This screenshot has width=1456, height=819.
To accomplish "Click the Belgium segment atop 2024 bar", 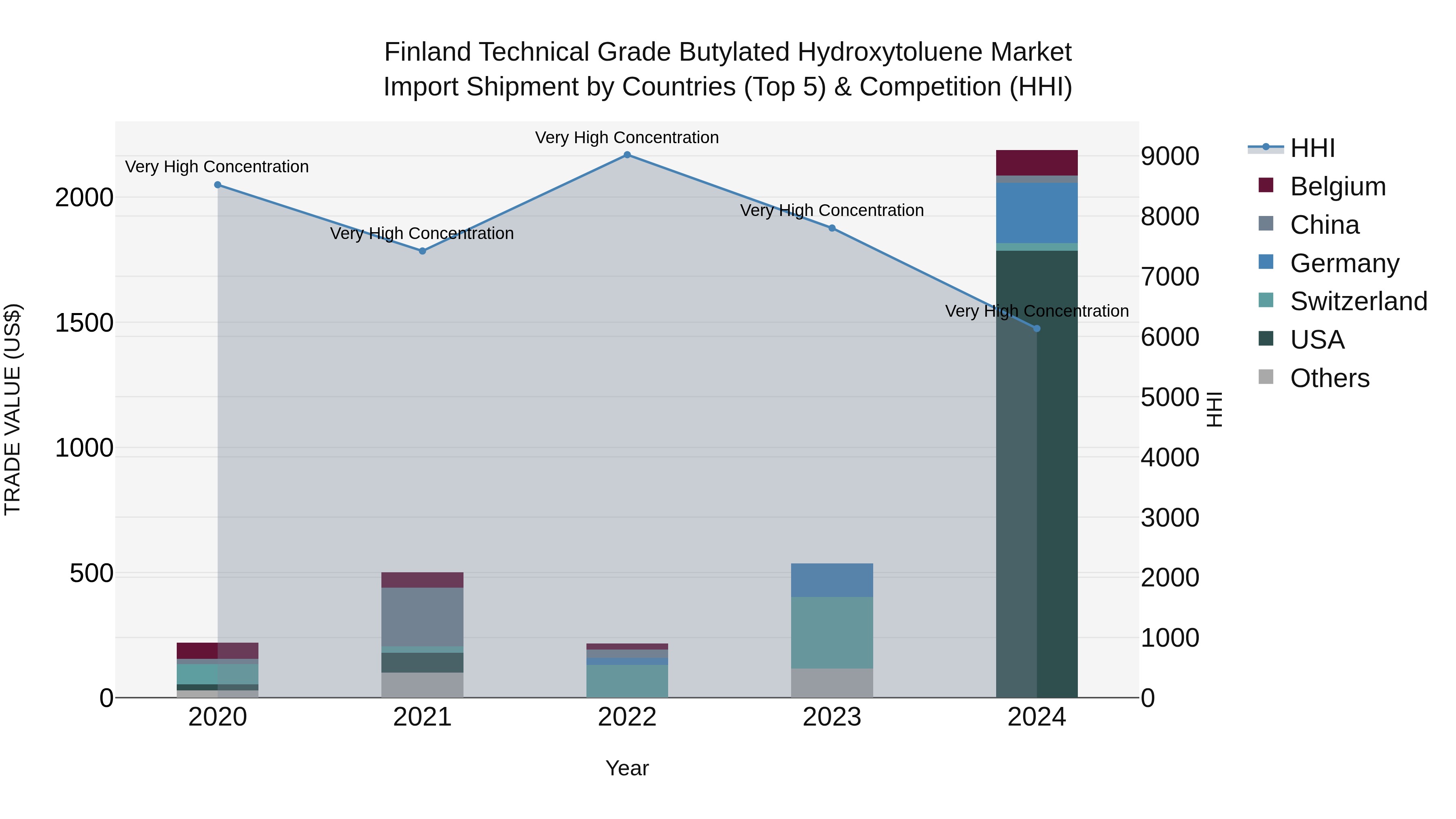I will (x=1037, y=163).
